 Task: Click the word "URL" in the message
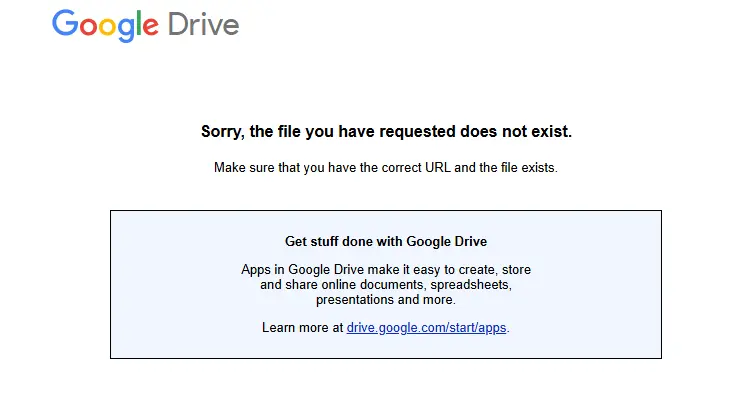(437, 168)
